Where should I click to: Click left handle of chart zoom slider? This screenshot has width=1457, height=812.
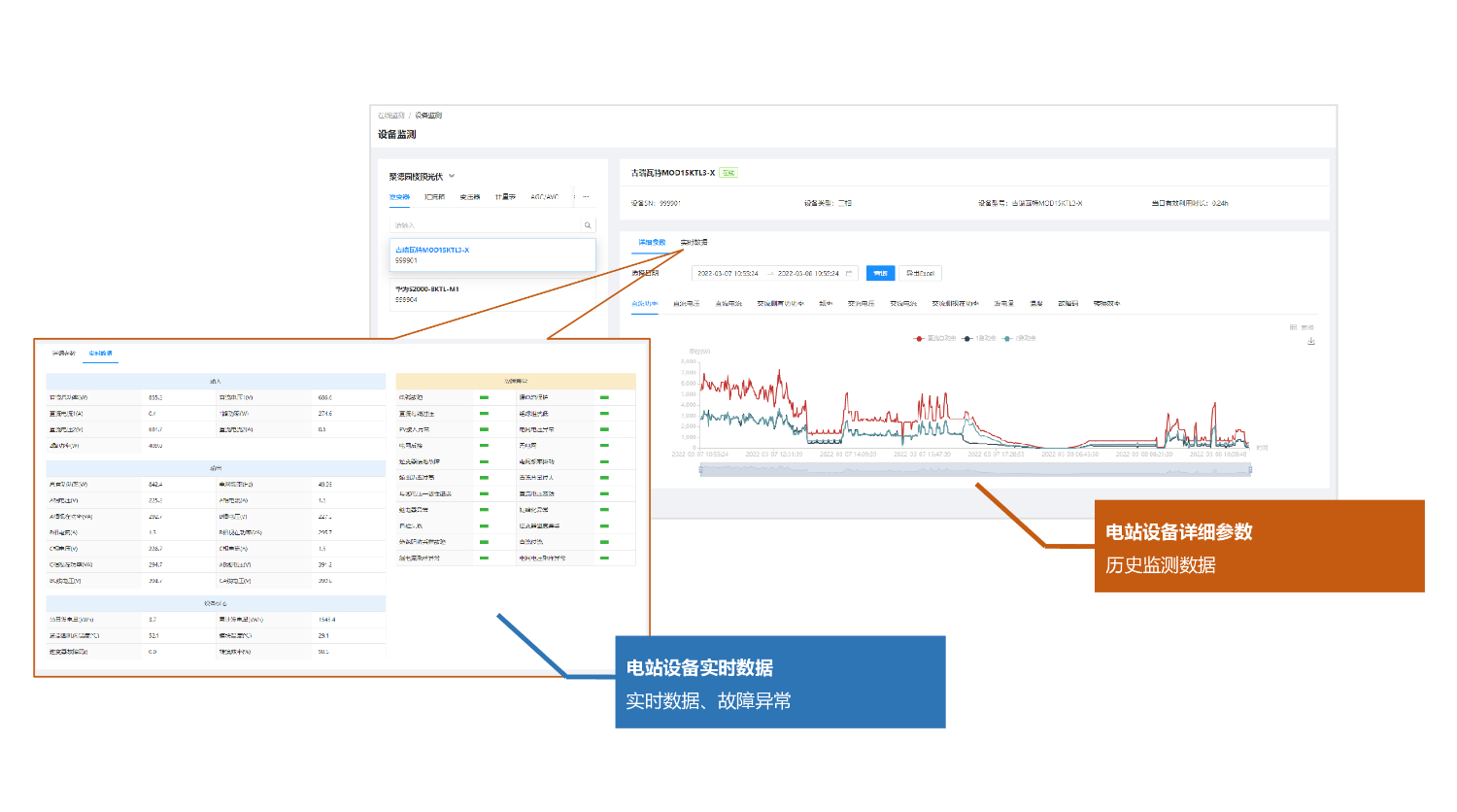(700, 470)
